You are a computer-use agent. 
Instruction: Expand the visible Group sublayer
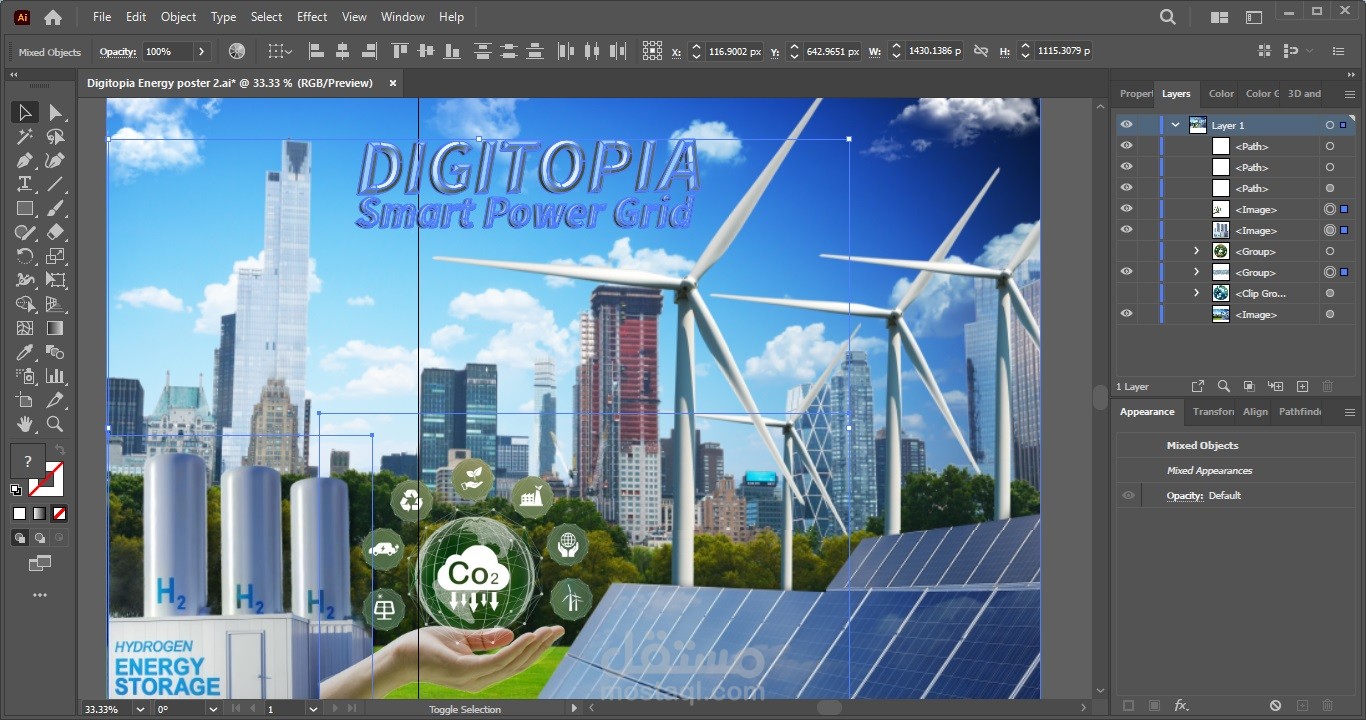click(x=1196, y=272)
